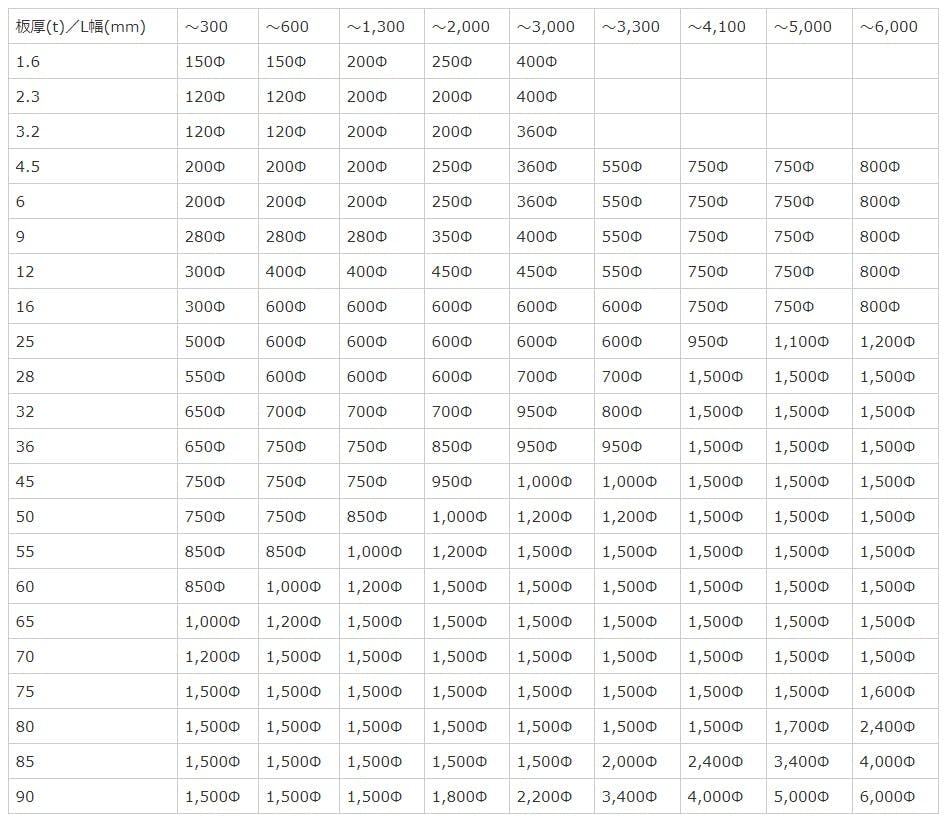Select 5,000Φ in row 90

801,796
